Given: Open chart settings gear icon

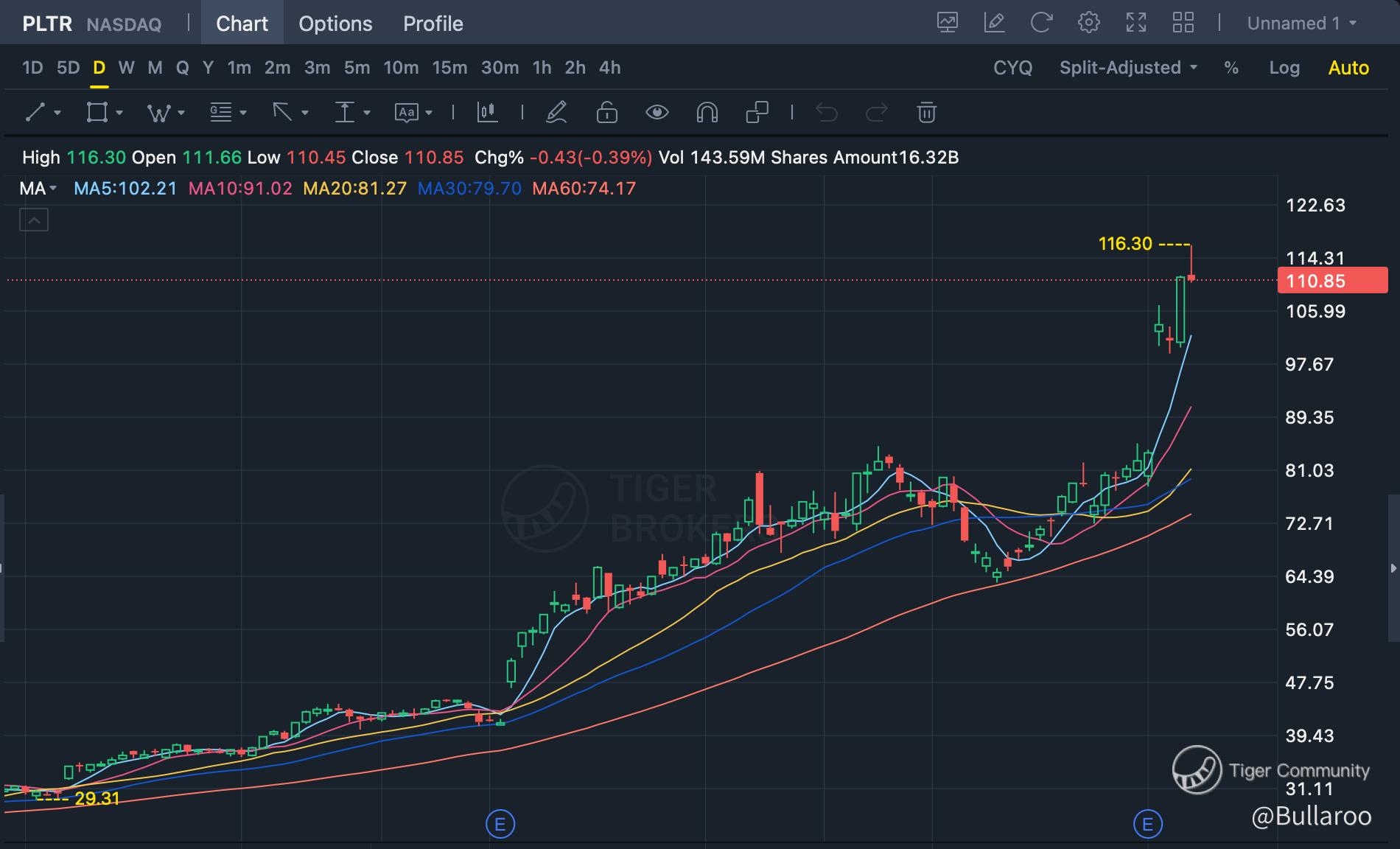Looking at the screenshot, I should click(x=1088, y=23).
